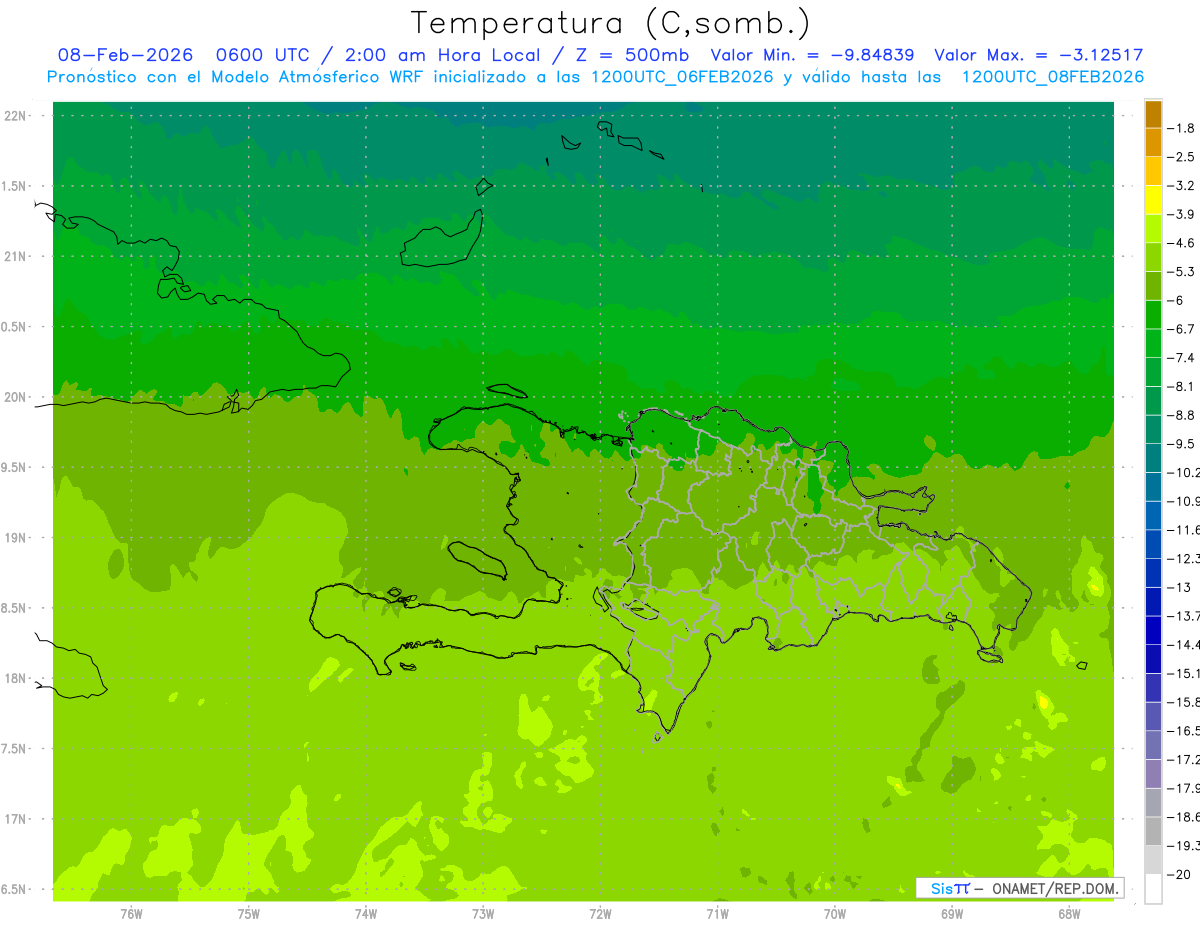This screenshot has height=927, width=1200.
Task: Click the "20N" latitude axis label
Action: click(x=16, y=397)
